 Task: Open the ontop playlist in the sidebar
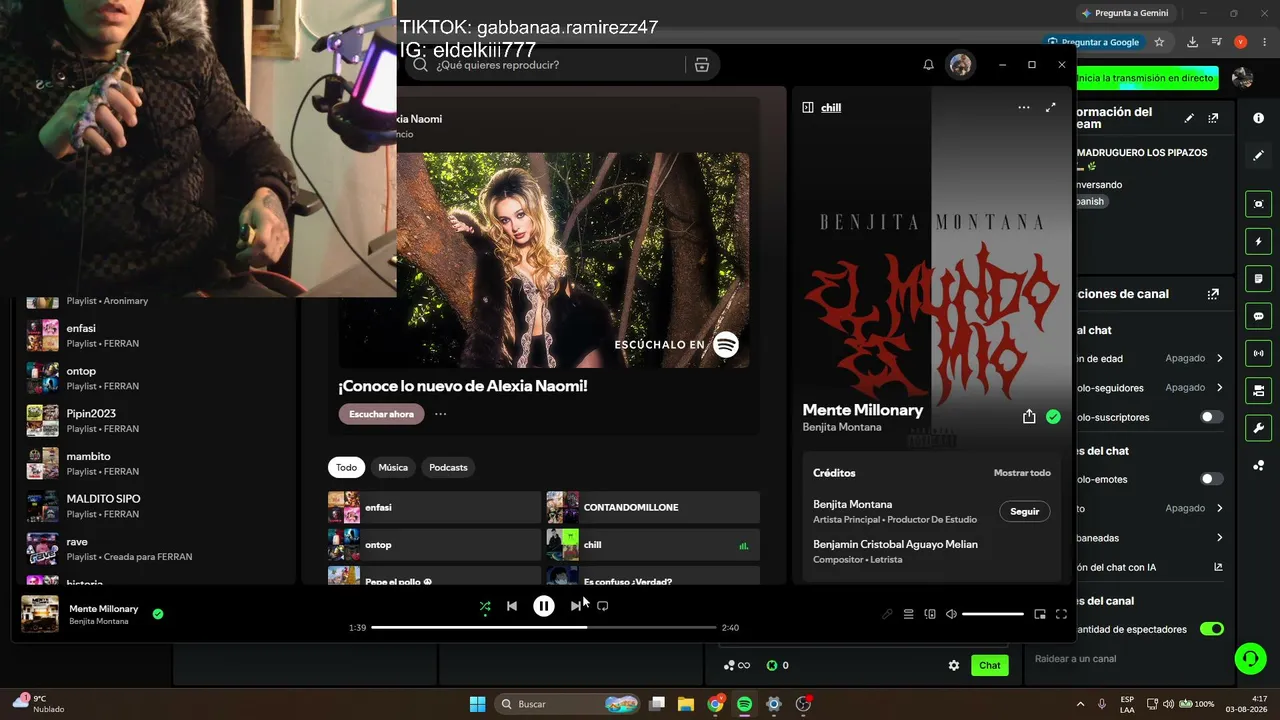(155, 378)
